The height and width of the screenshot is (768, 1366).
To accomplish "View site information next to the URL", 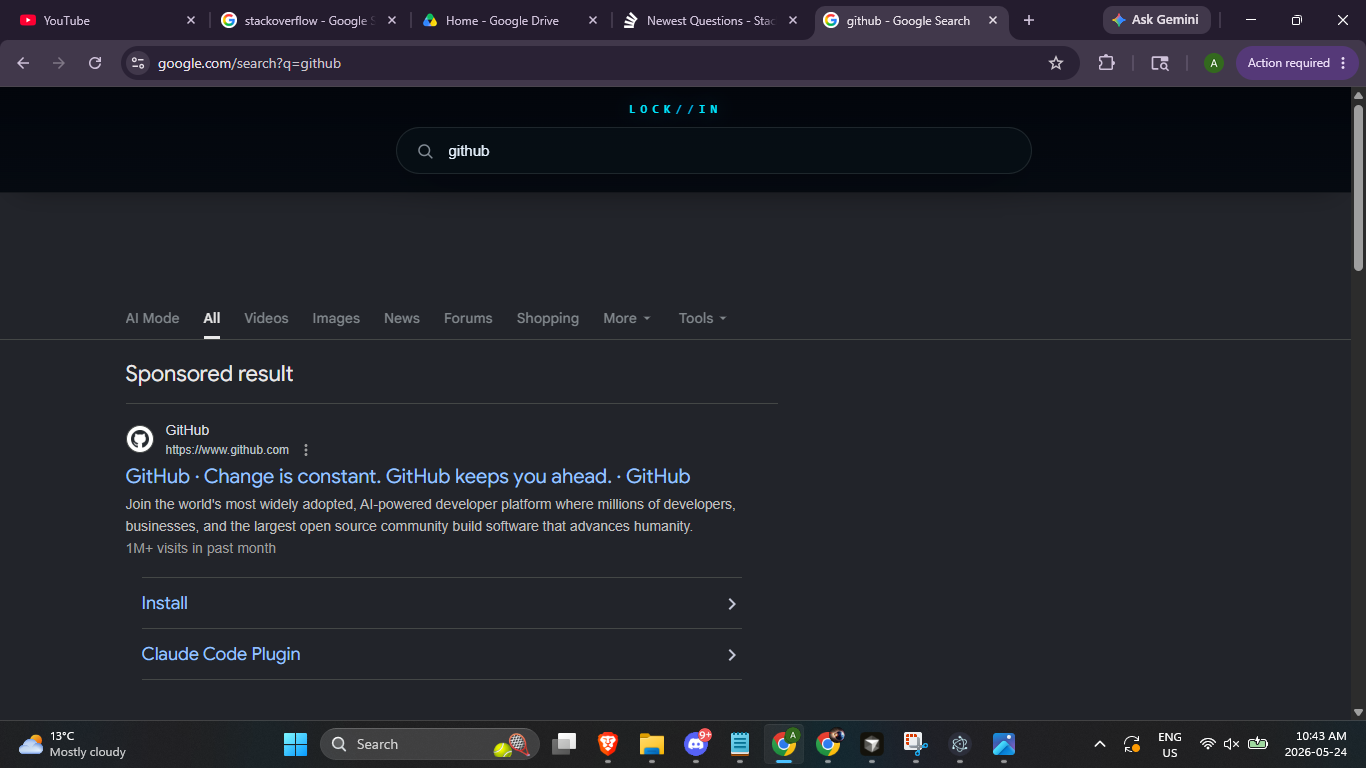I will click(x=138, y=63).
